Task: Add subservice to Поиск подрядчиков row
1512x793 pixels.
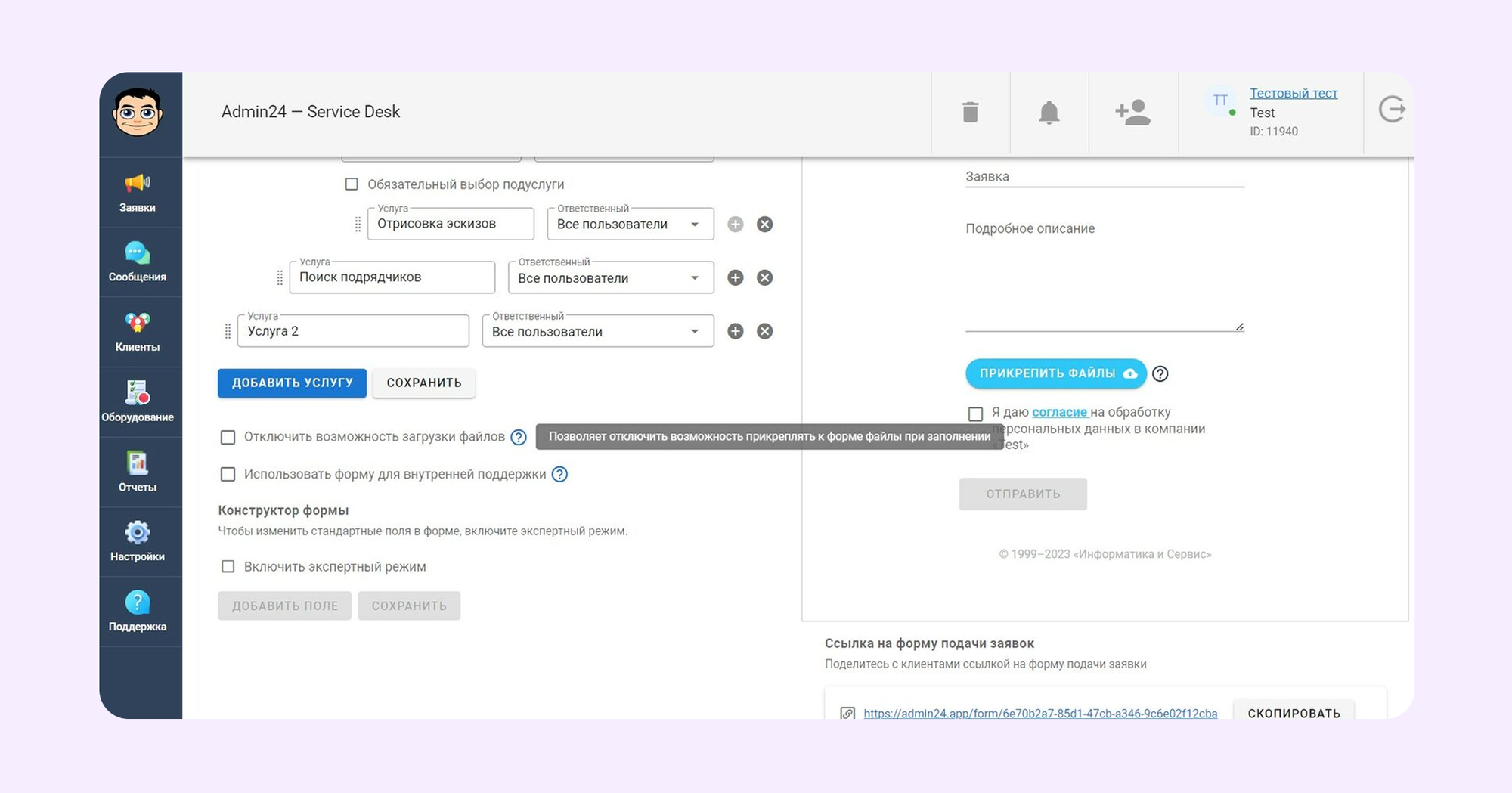Action: pos(735,277)
